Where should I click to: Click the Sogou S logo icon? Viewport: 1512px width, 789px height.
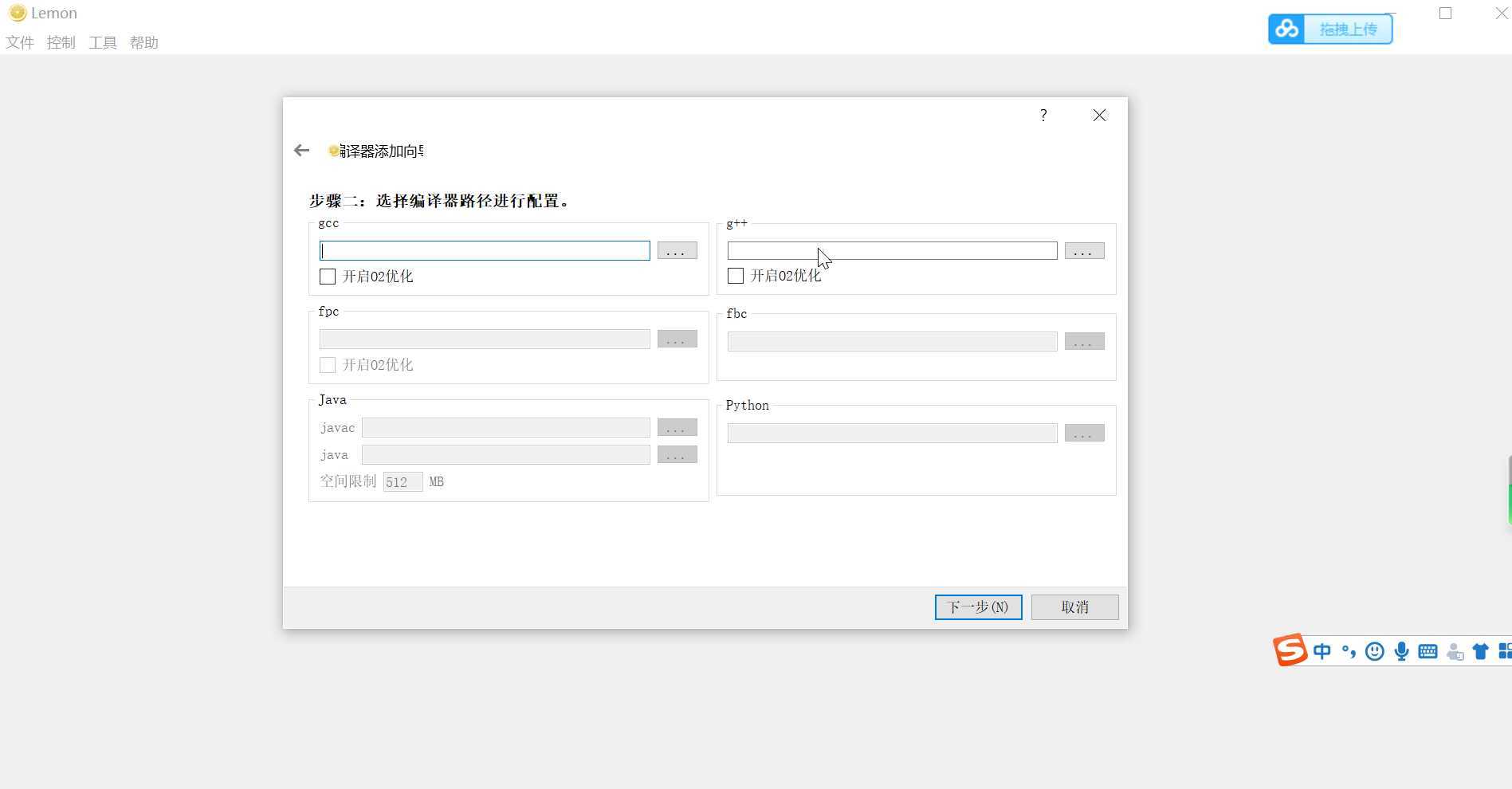(1290, 650)
